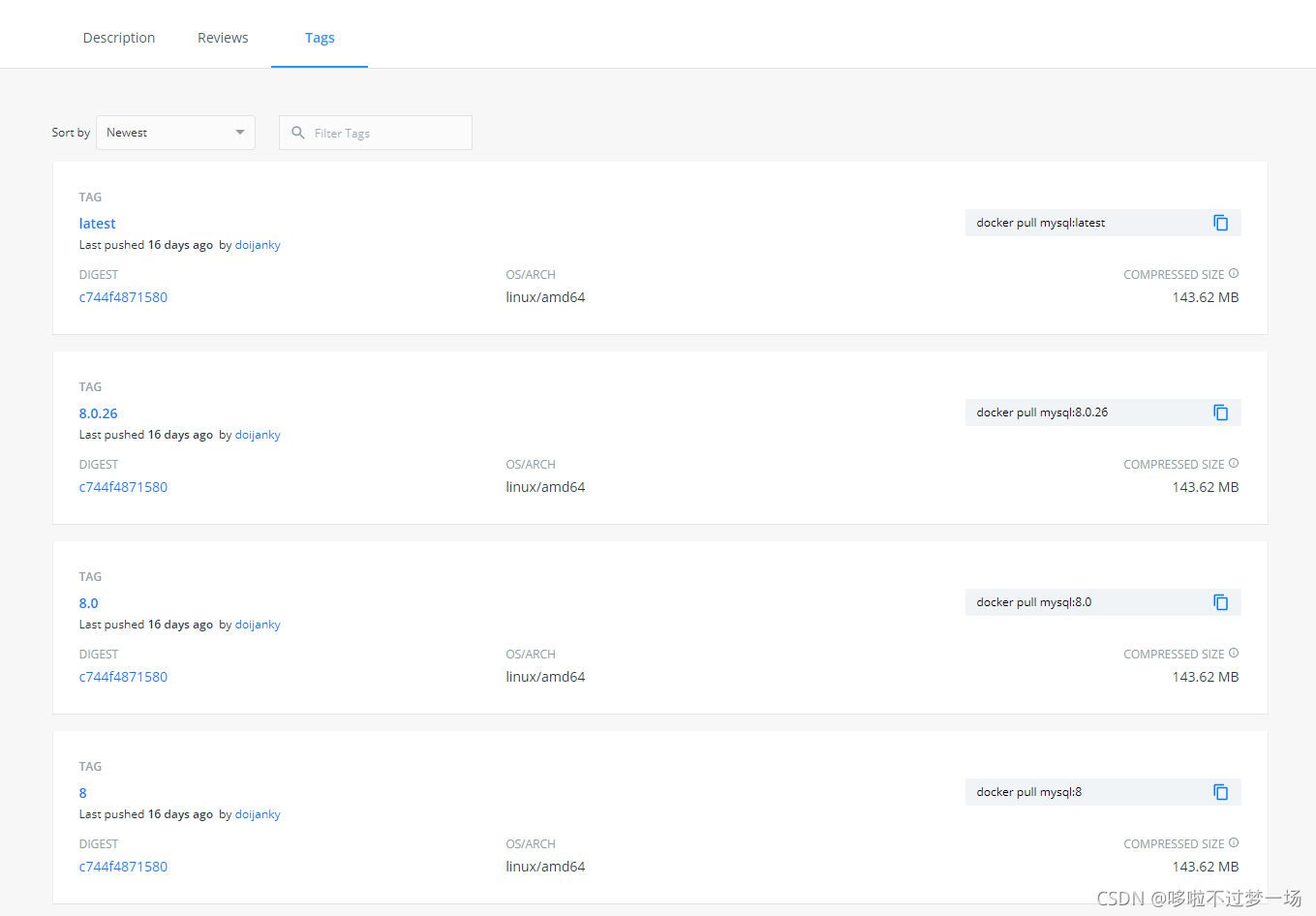The height and width of the screenshot is (916, 1316).
Task: Open the Sort by Newest dropdown
Action: 175,133
